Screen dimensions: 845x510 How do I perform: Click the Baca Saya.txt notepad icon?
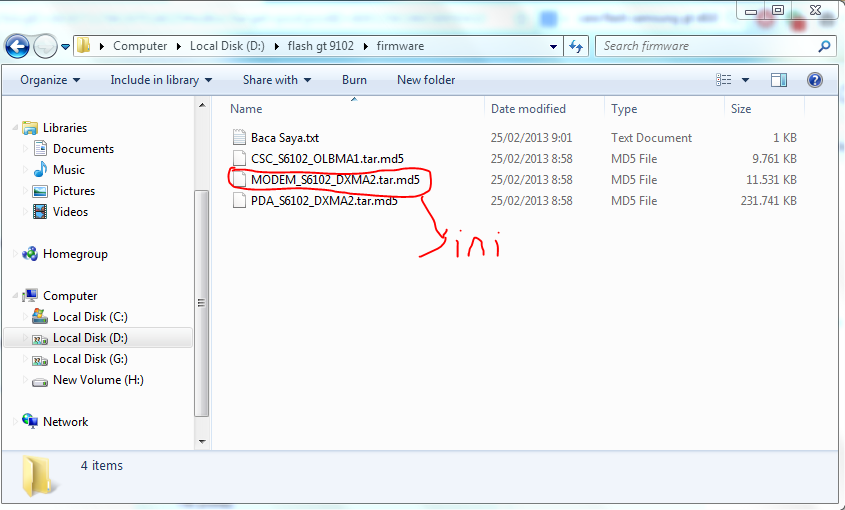(x=239, y=137)
